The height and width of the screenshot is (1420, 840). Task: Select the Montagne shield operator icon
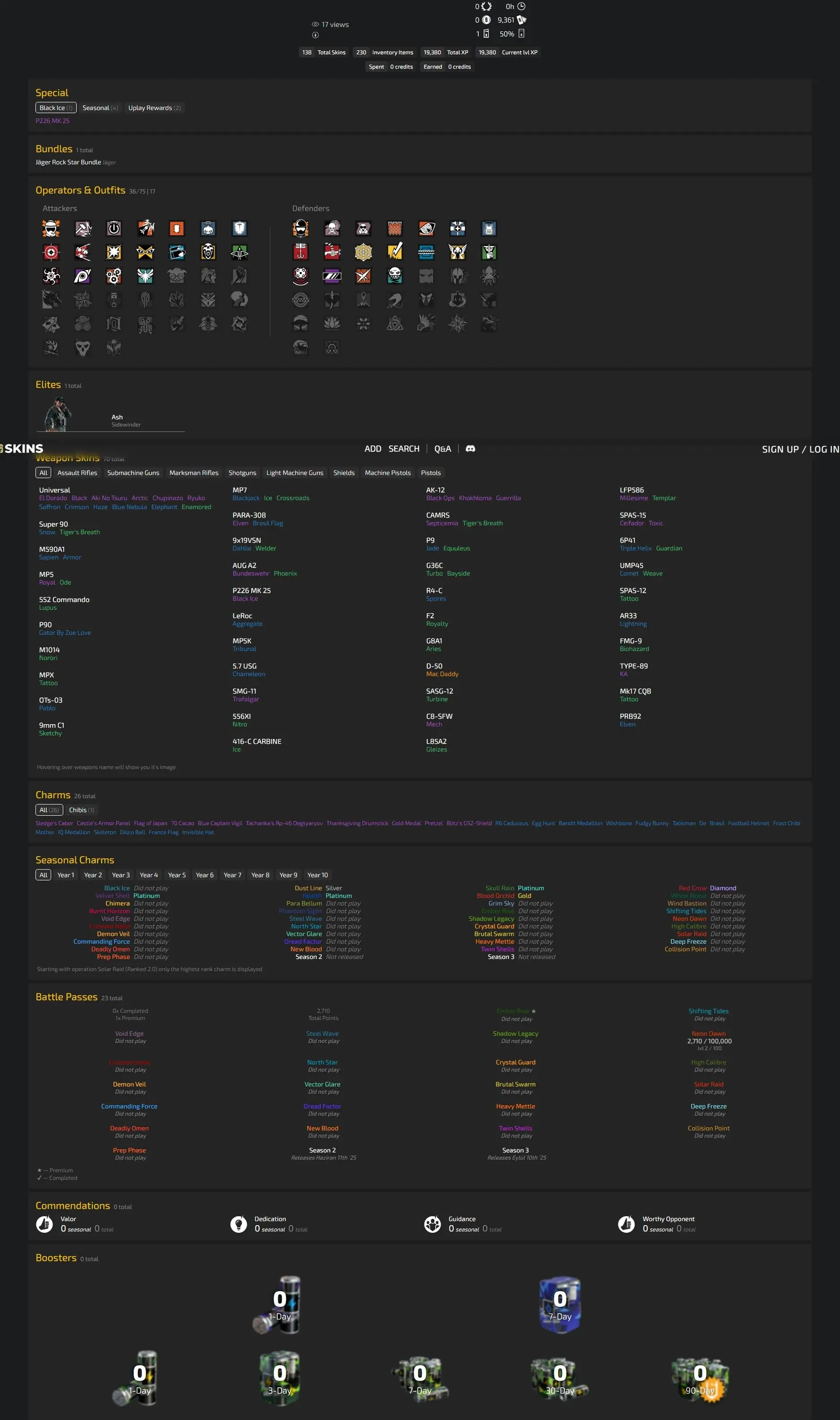[240, 228]
